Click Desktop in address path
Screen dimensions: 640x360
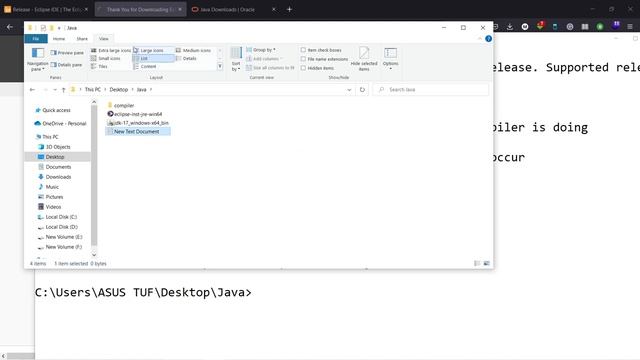[118, 89]
